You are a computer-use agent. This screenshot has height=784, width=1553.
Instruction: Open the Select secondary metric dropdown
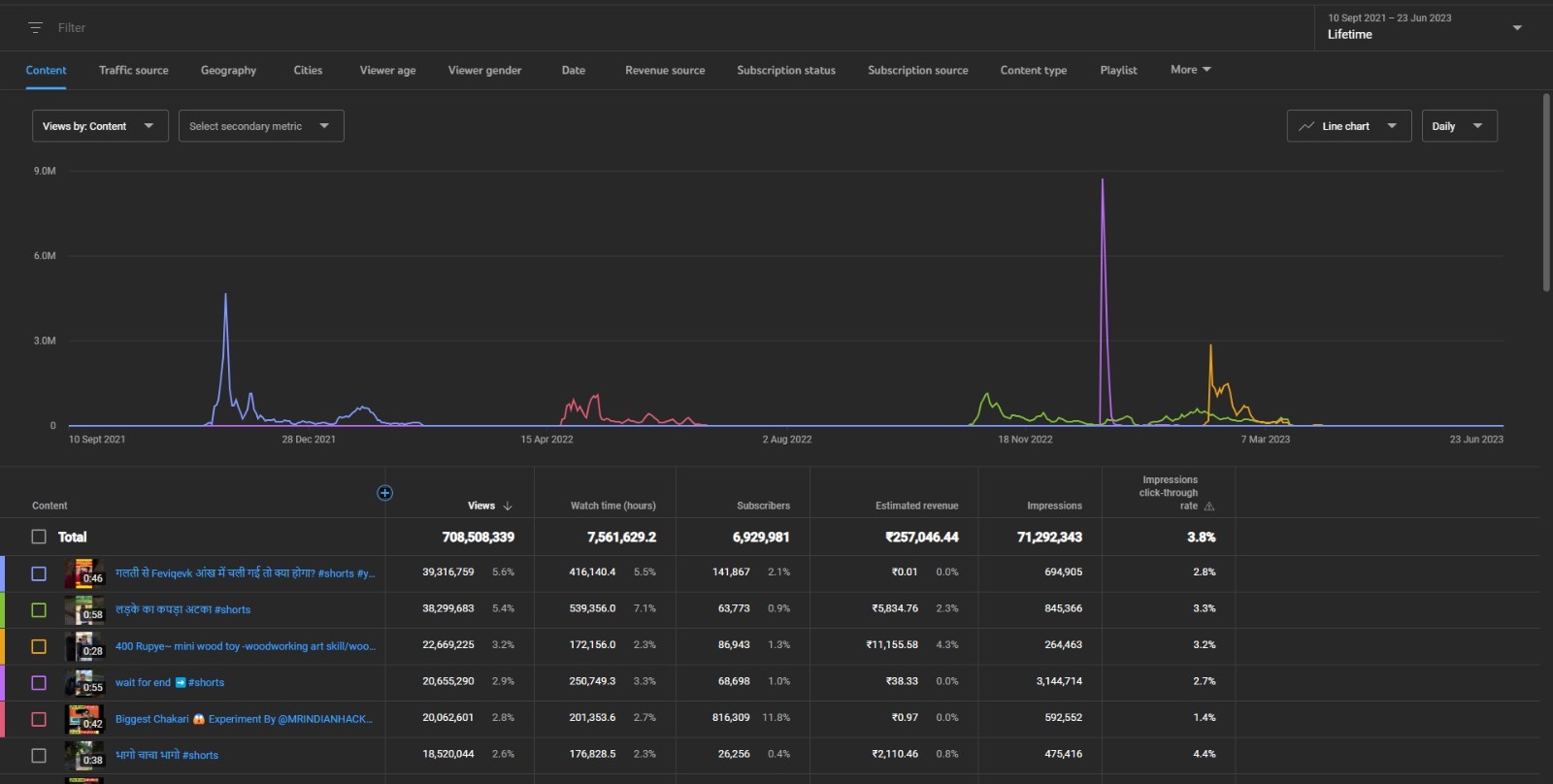(261, 126)
